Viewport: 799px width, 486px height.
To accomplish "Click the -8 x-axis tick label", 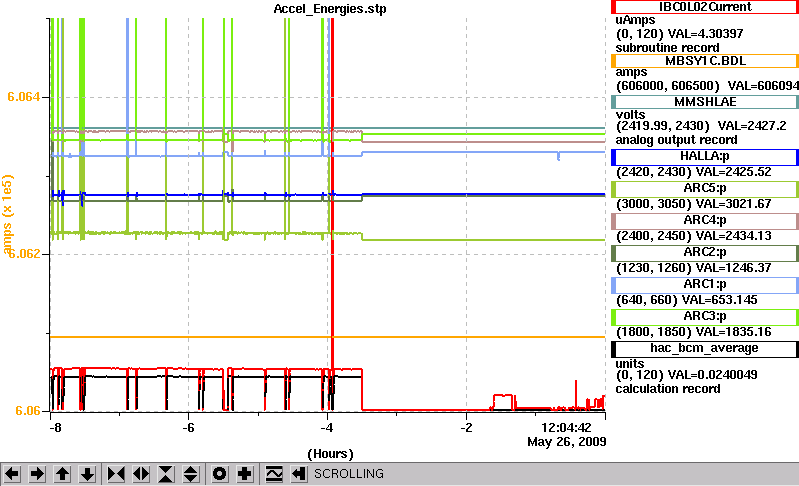I will click(55, 427).
